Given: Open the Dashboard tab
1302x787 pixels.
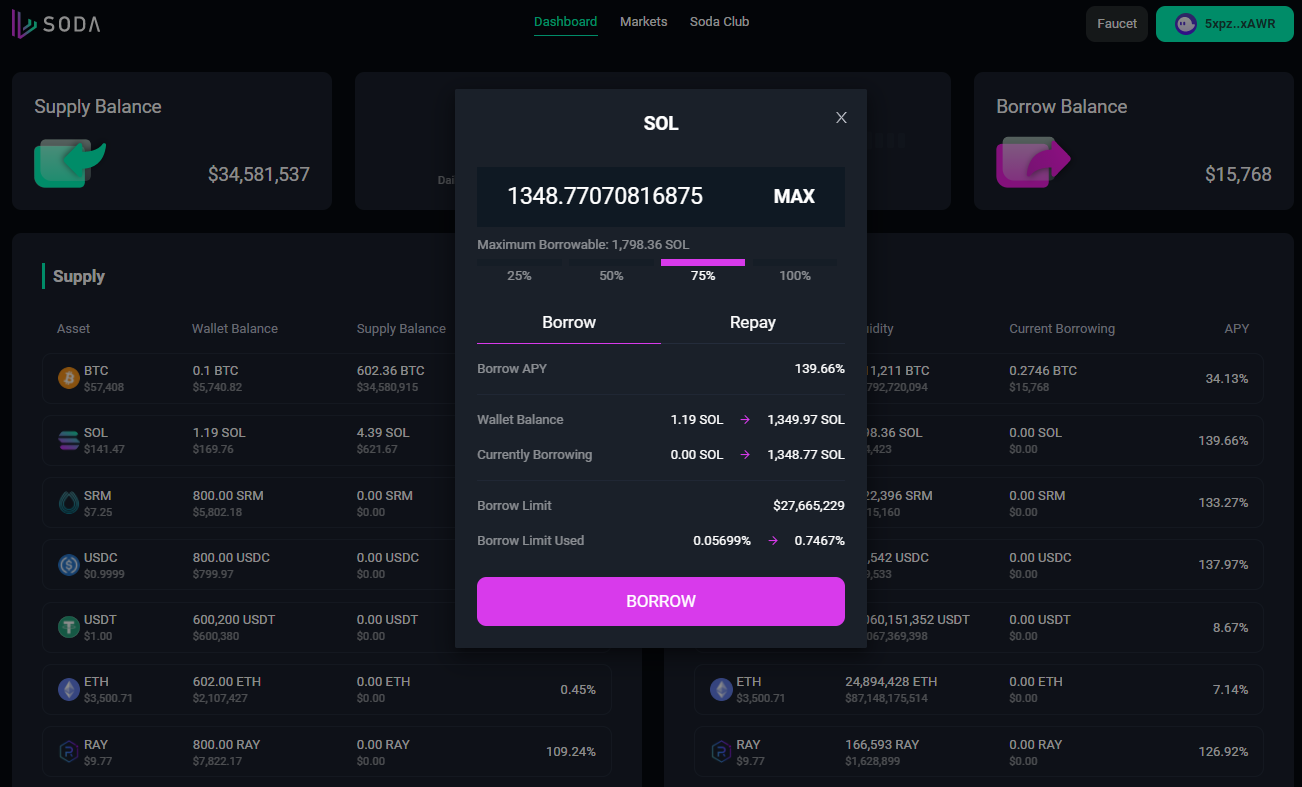Looking at the screenshot, I should point(565,22).
